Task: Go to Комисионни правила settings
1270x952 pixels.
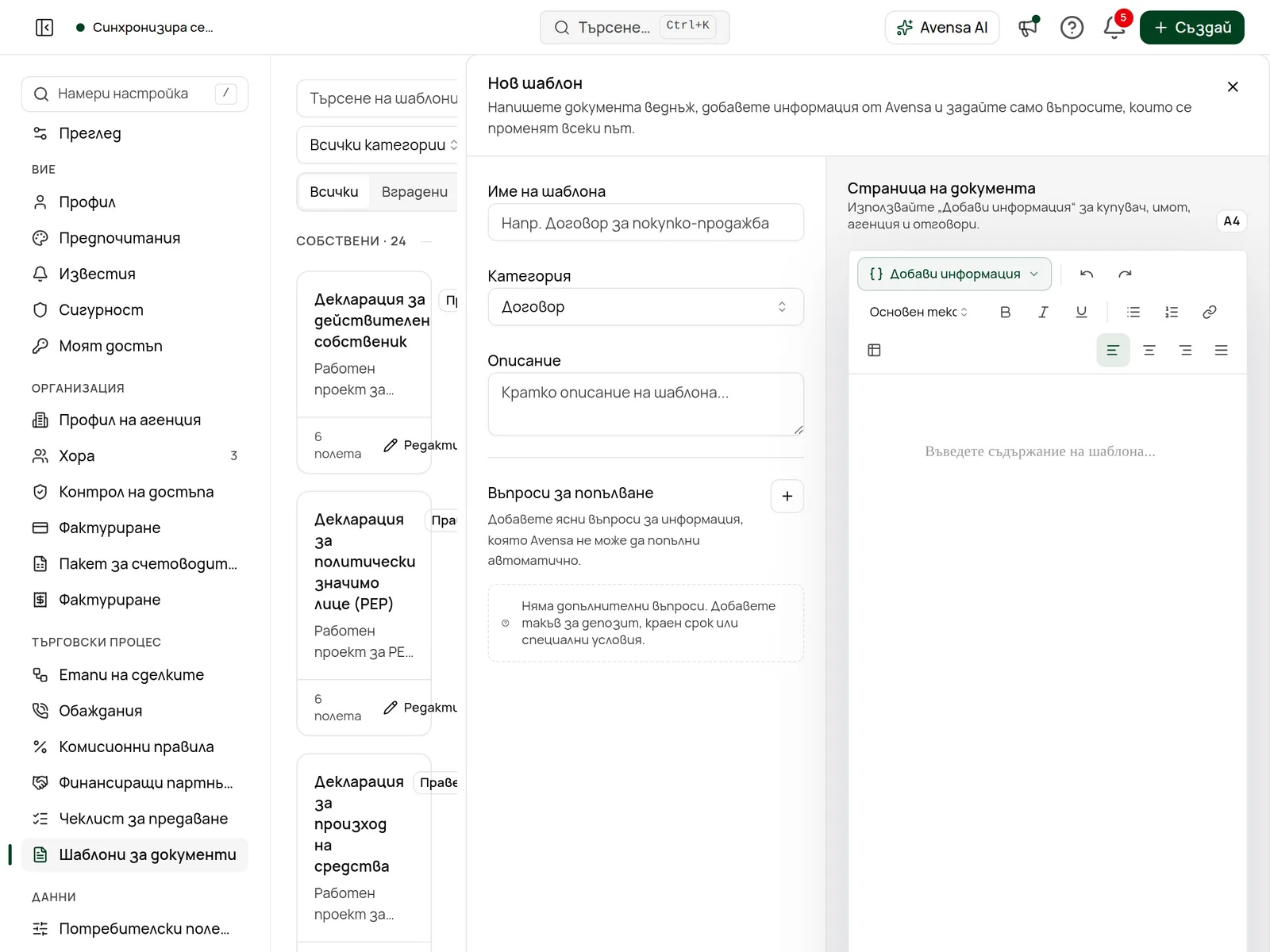Action: coord(135,747)
